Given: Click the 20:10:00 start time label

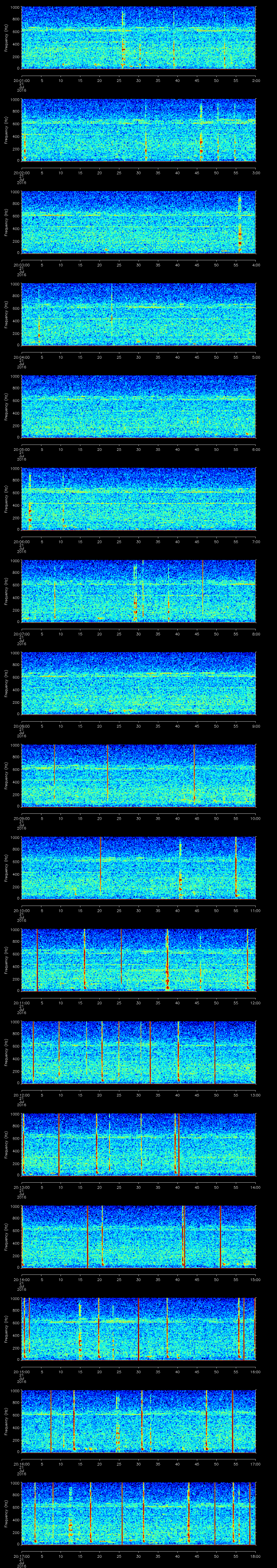Looking at the screenshot, I should pyautogui.click(x=21, y=910).
